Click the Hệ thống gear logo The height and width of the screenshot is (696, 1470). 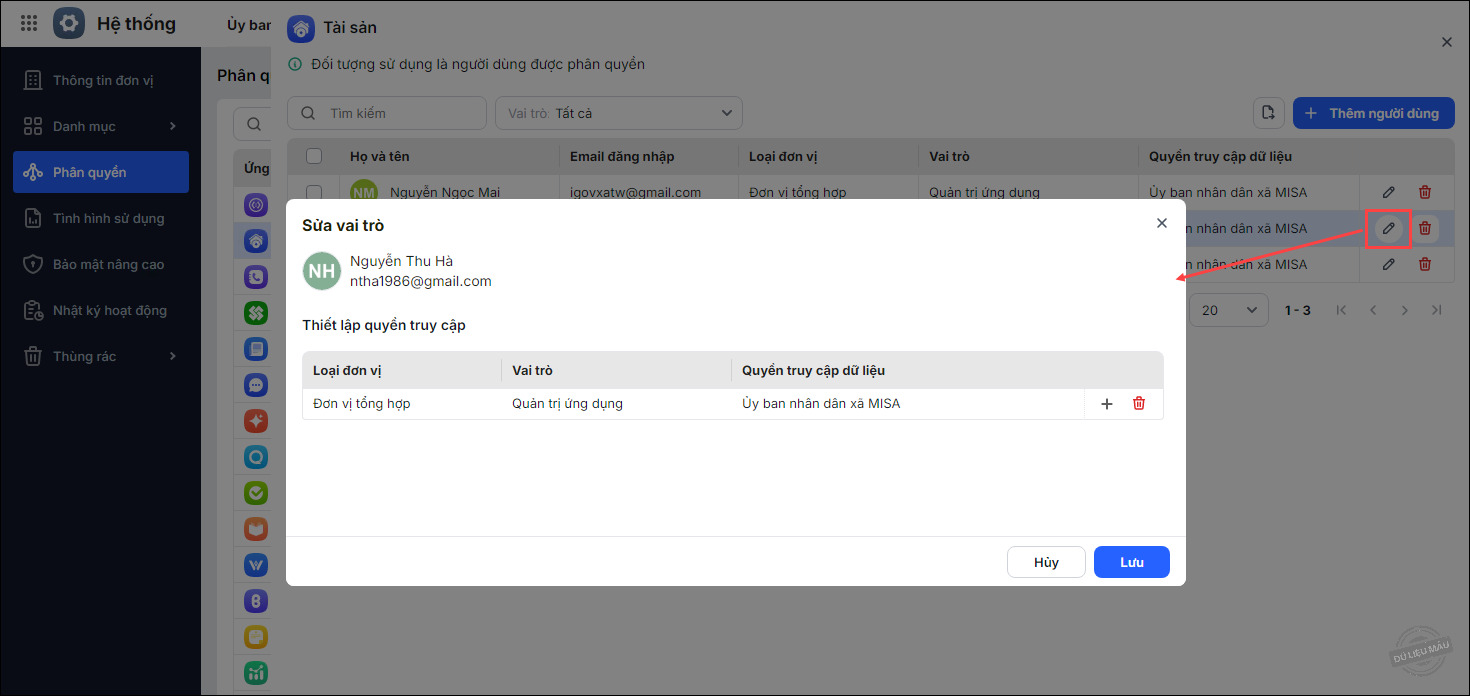pos(69,23)
